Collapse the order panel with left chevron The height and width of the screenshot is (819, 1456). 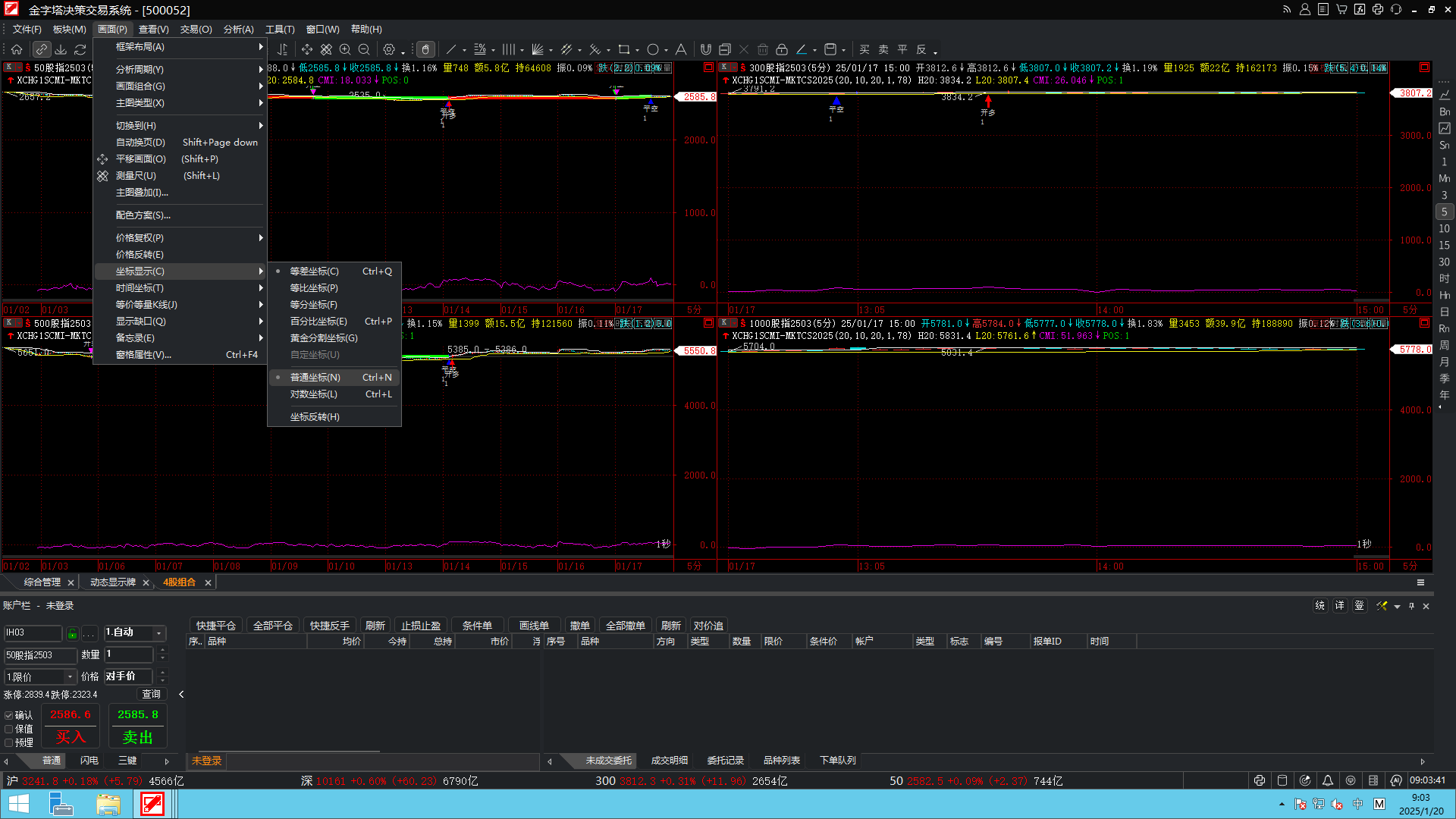click(181, 694)
